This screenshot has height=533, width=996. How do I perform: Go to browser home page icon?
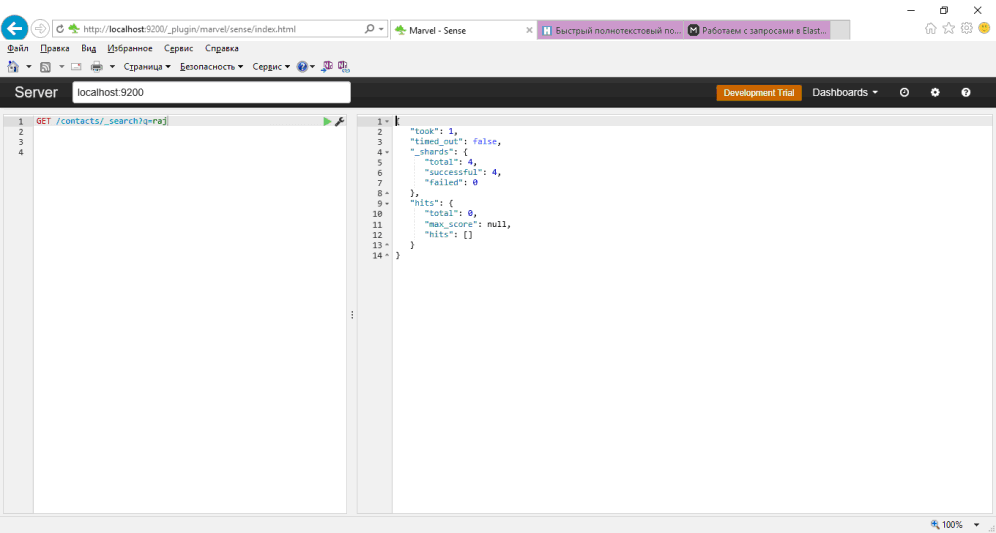pos(931,28)
